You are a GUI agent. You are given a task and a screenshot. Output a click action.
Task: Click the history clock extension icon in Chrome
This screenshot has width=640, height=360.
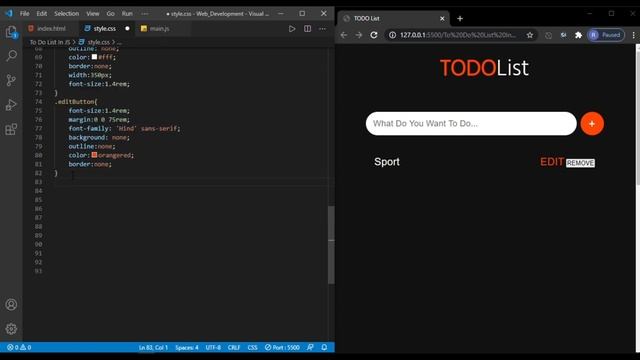point(549,35)
